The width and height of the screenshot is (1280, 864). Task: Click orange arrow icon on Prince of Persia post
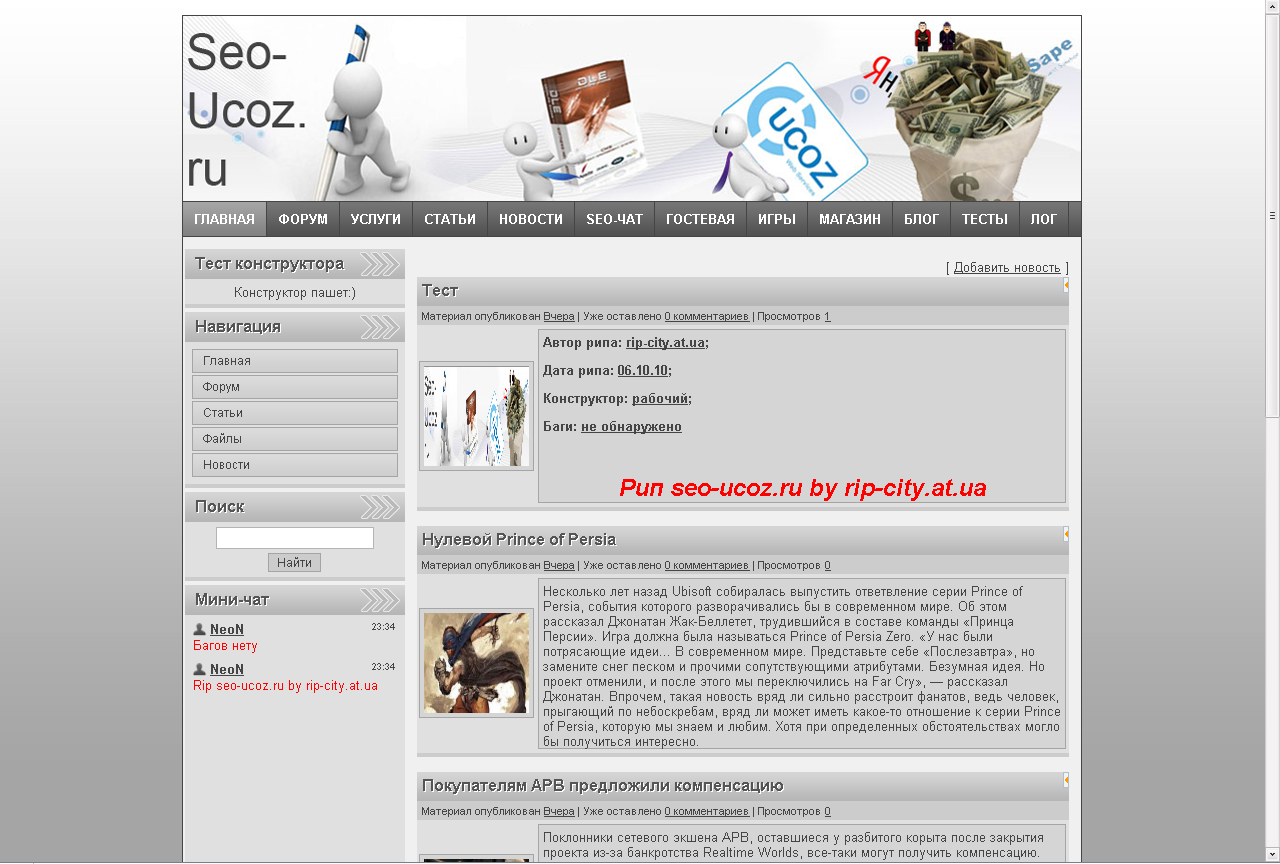coord(1066,535)
